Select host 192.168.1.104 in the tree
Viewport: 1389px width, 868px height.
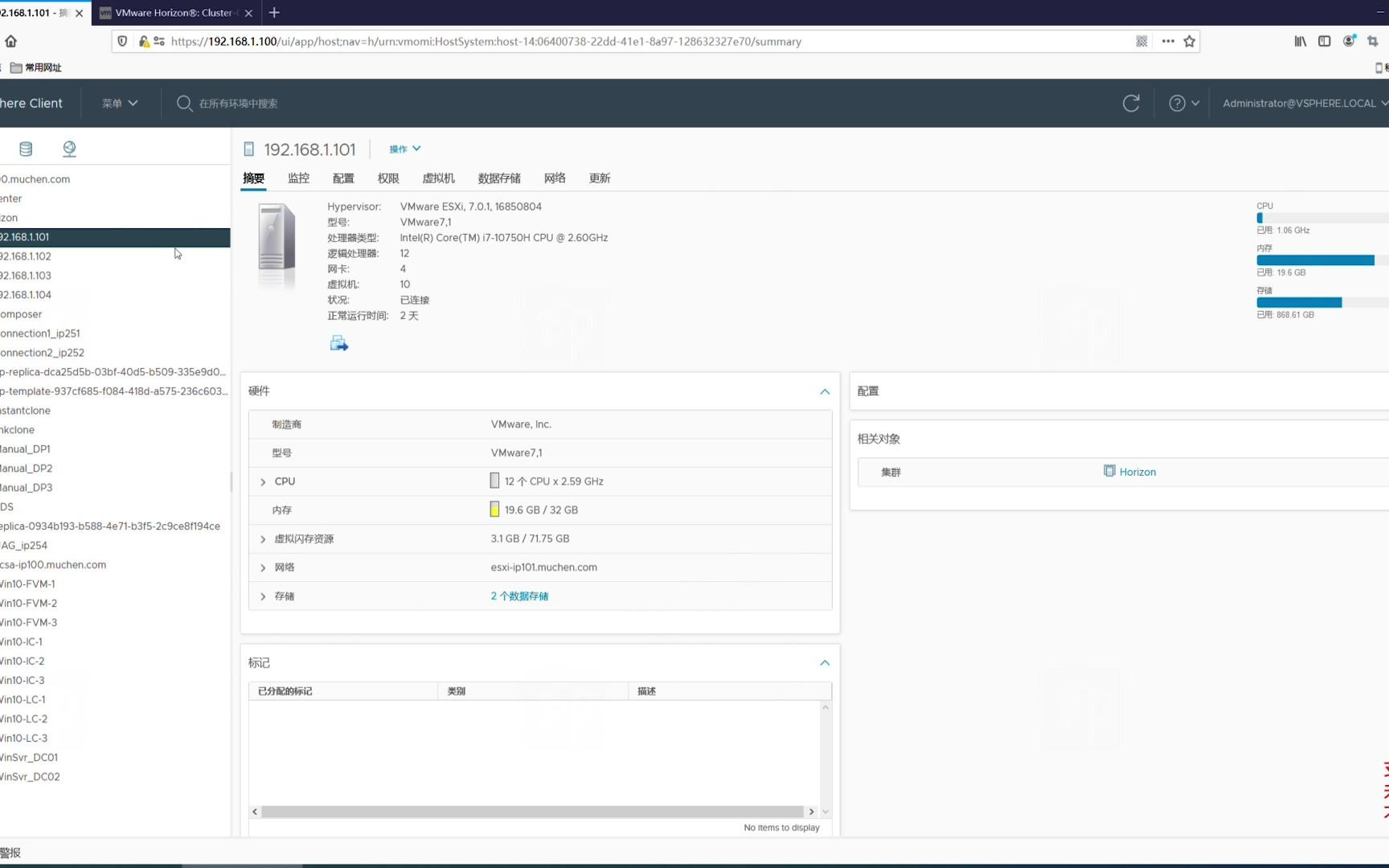coord(115,295)
